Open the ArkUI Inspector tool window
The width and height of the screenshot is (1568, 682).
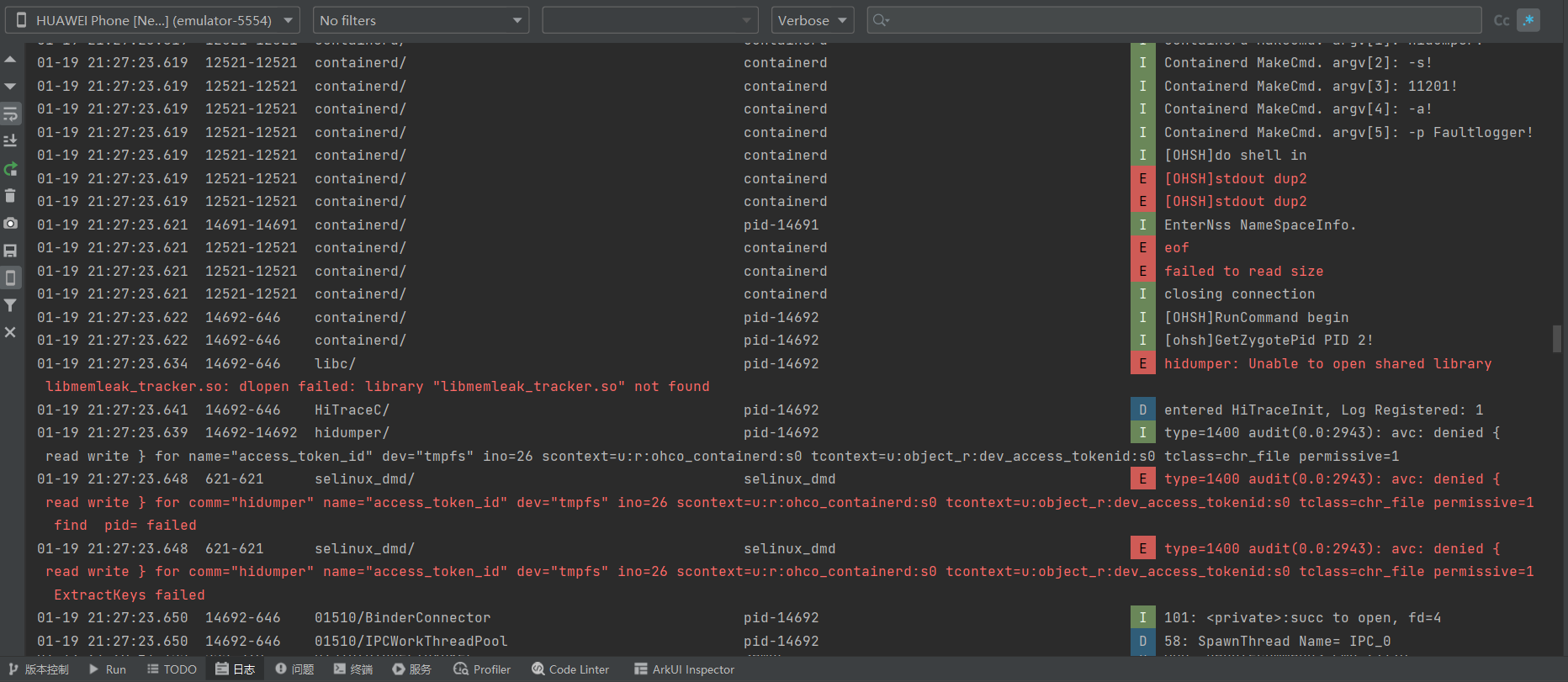tap(684, 669)
